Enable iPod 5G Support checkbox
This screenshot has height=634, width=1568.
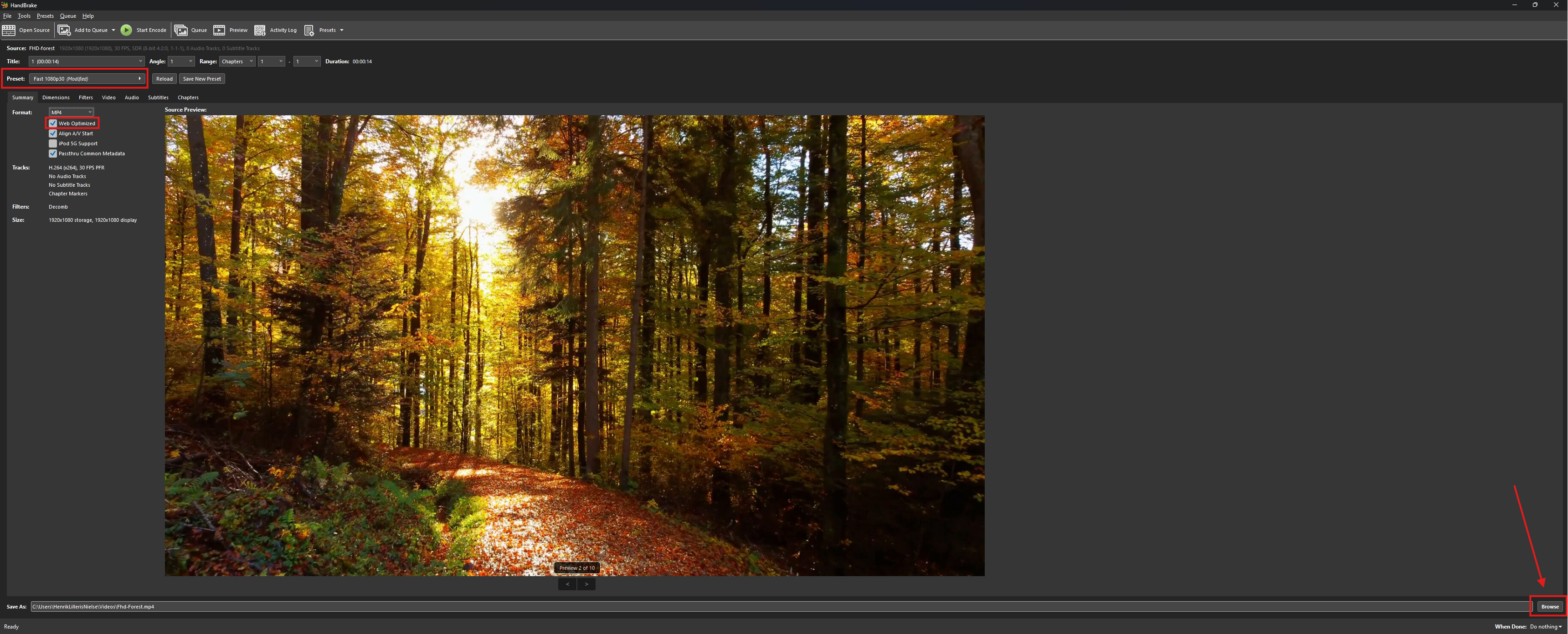53,143
